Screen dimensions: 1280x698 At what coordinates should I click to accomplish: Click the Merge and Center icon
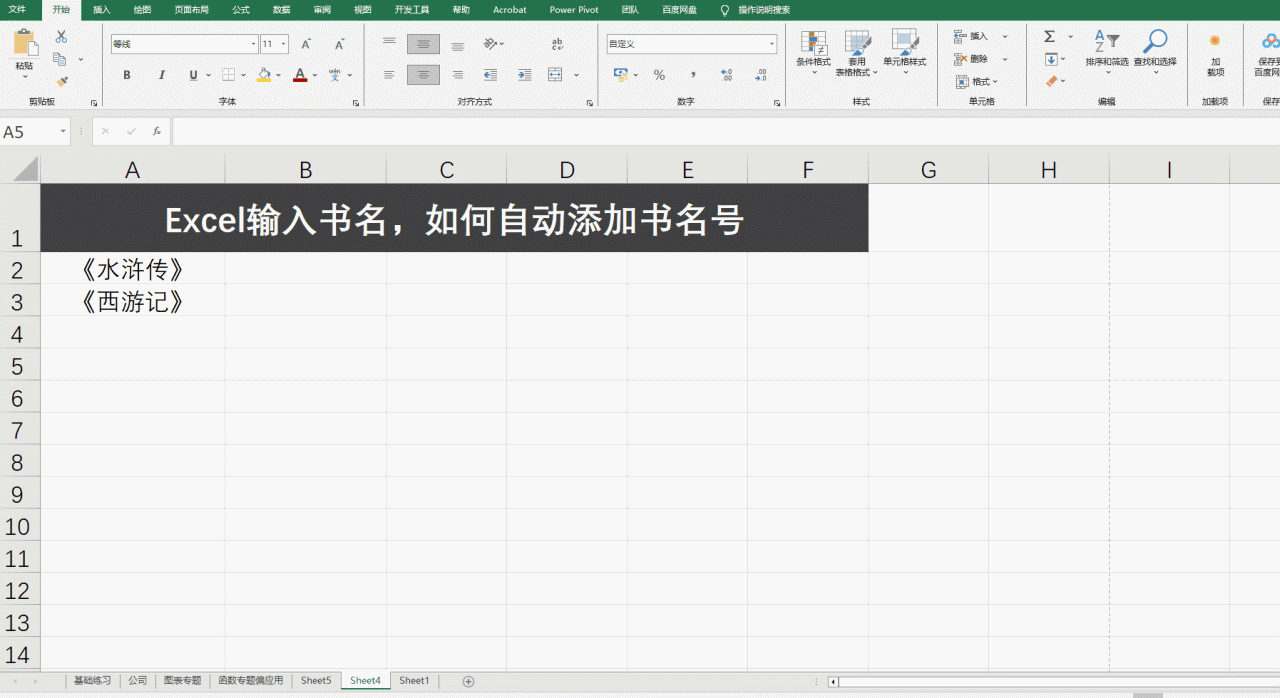(554, 75)
